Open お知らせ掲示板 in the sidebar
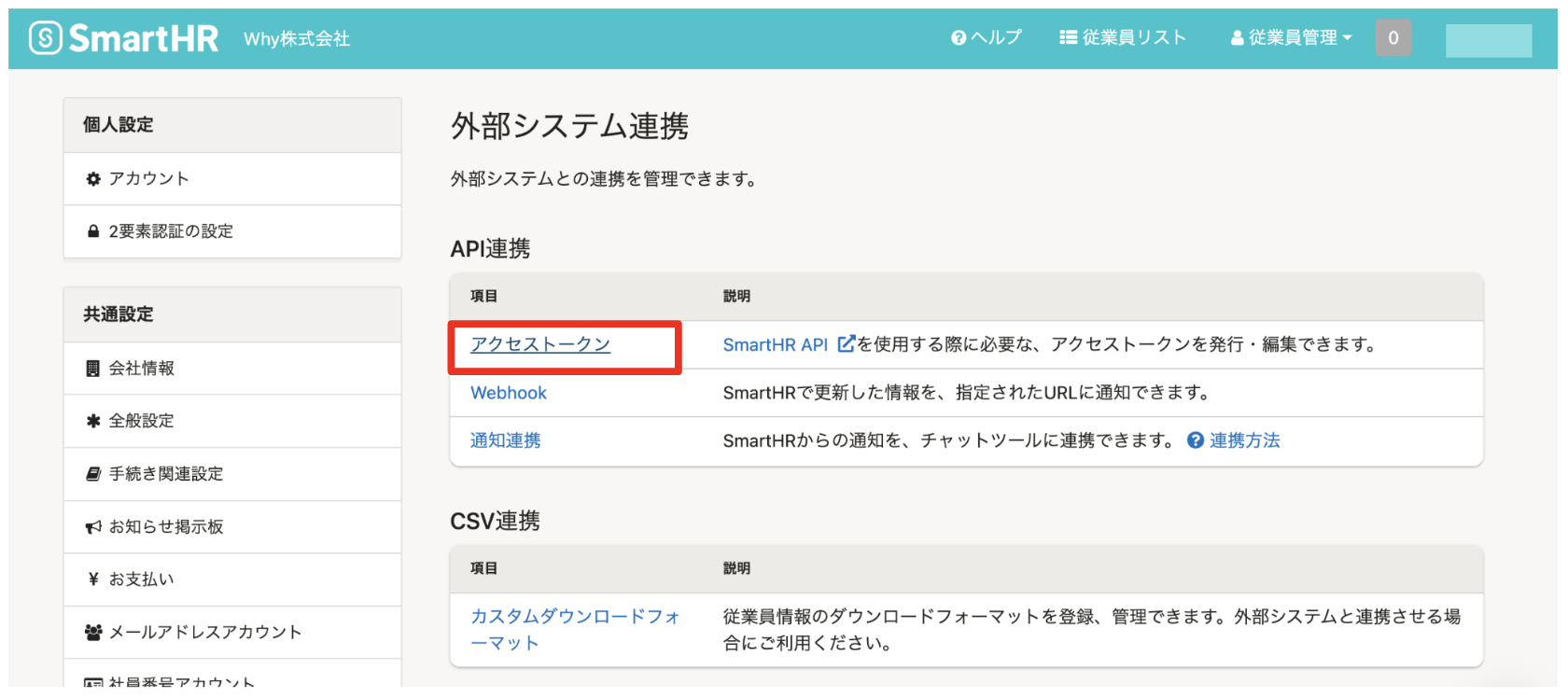Screen dimensions: 1568x698 [x=232, y=527]
